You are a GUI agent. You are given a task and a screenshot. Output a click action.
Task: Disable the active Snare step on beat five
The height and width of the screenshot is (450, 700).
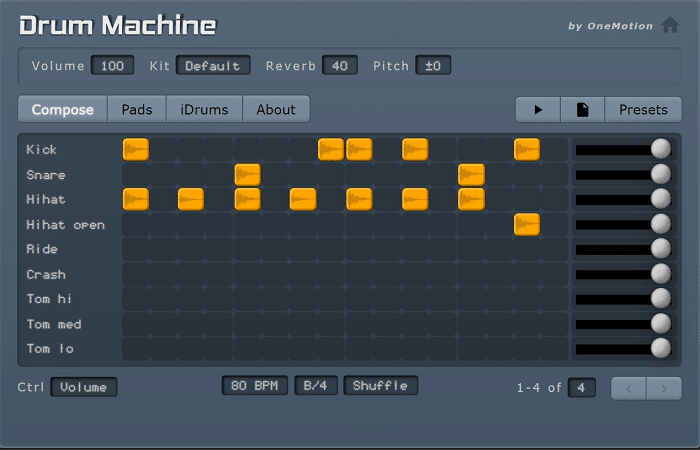coord(247,175)
